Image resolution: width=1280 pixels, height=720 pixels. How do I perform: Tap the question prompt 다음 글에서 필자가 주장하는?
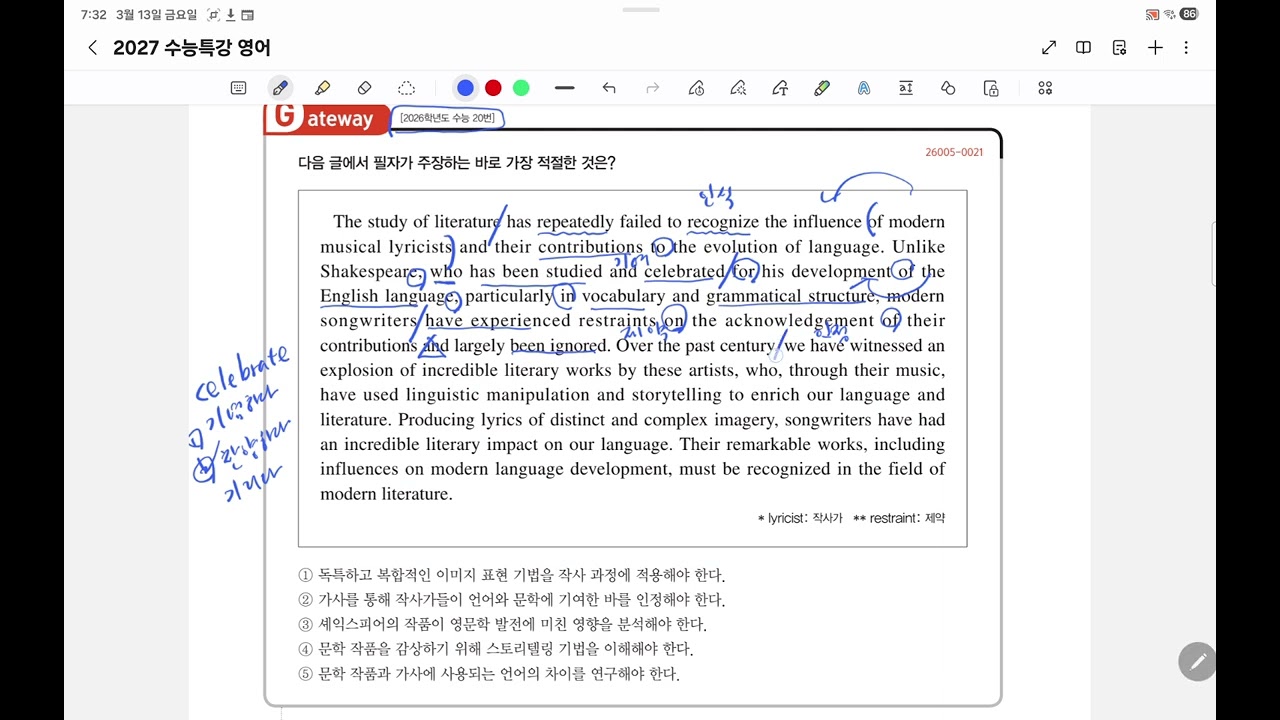coord(457,163)
